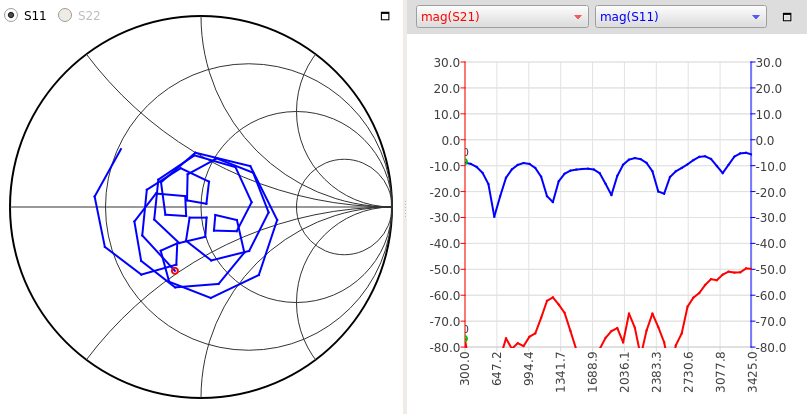This screenshot has height=414, width=807.
Task: Click the left axis -30.0 label
Action: click(x=446, y=218)
